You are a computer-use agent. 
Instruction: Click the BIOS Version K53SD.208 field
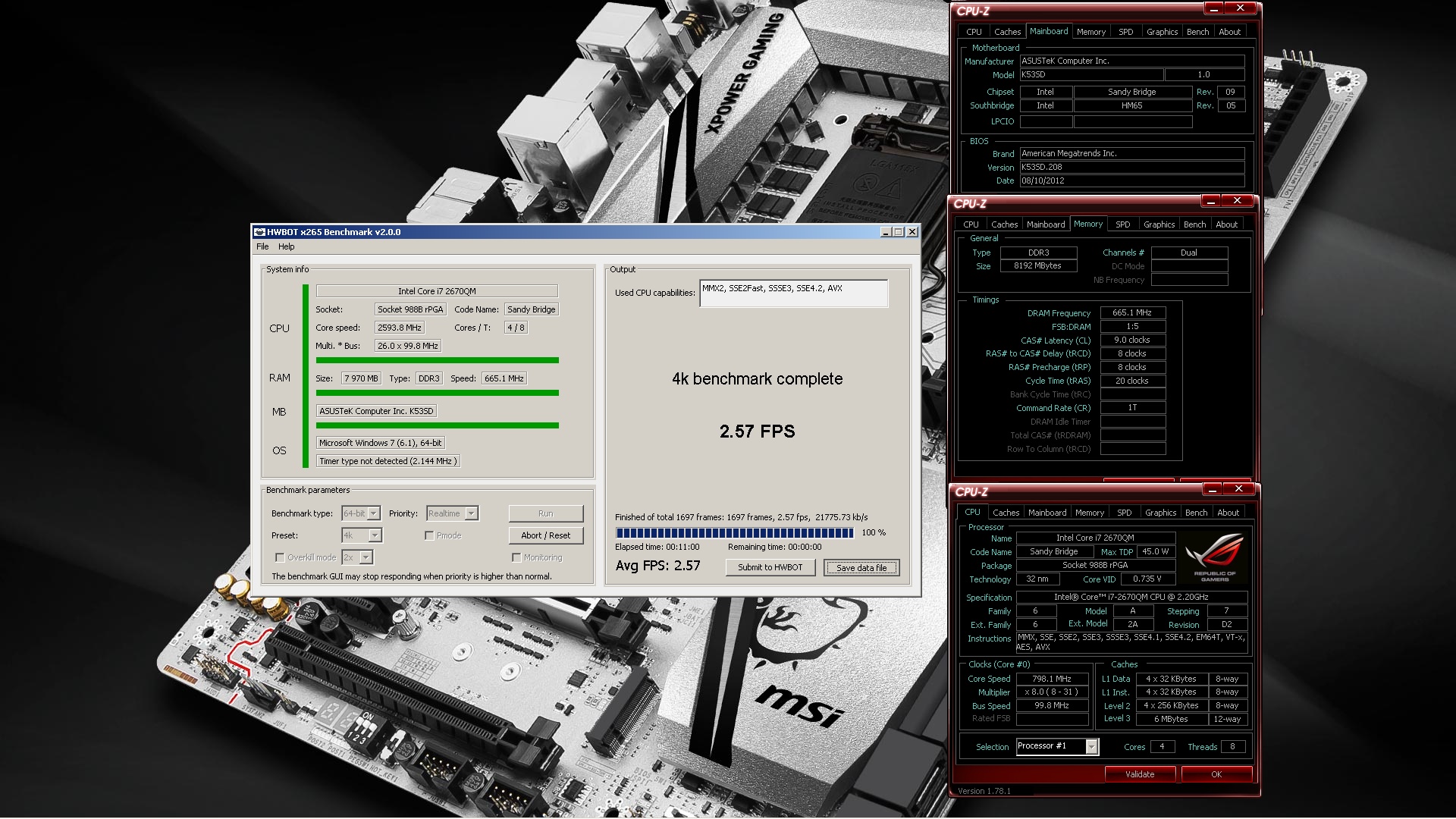[1131, 167]
